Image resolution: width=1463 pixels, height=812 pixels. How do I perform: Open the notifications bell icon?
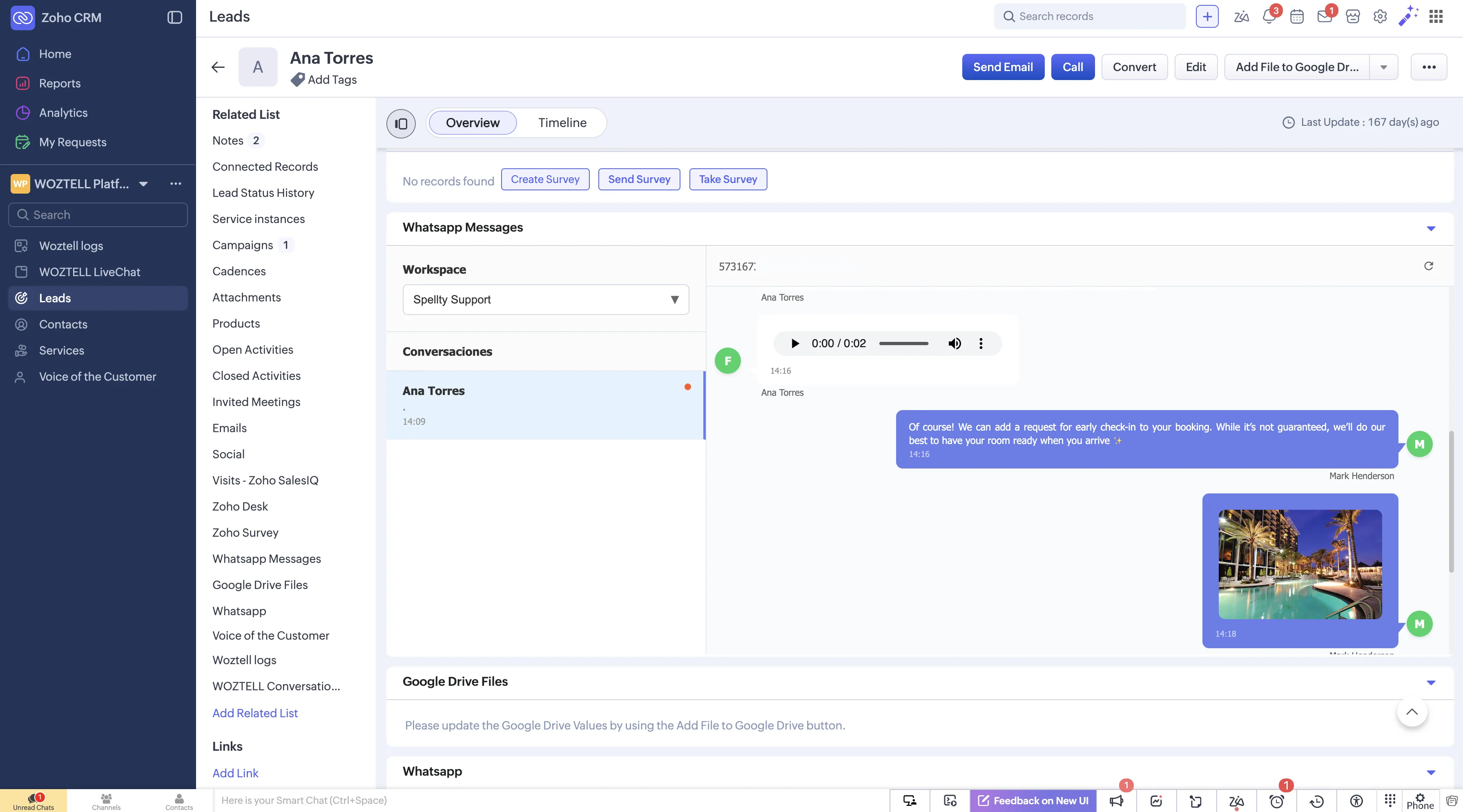pyautogui.click(x=1269, y=16)
